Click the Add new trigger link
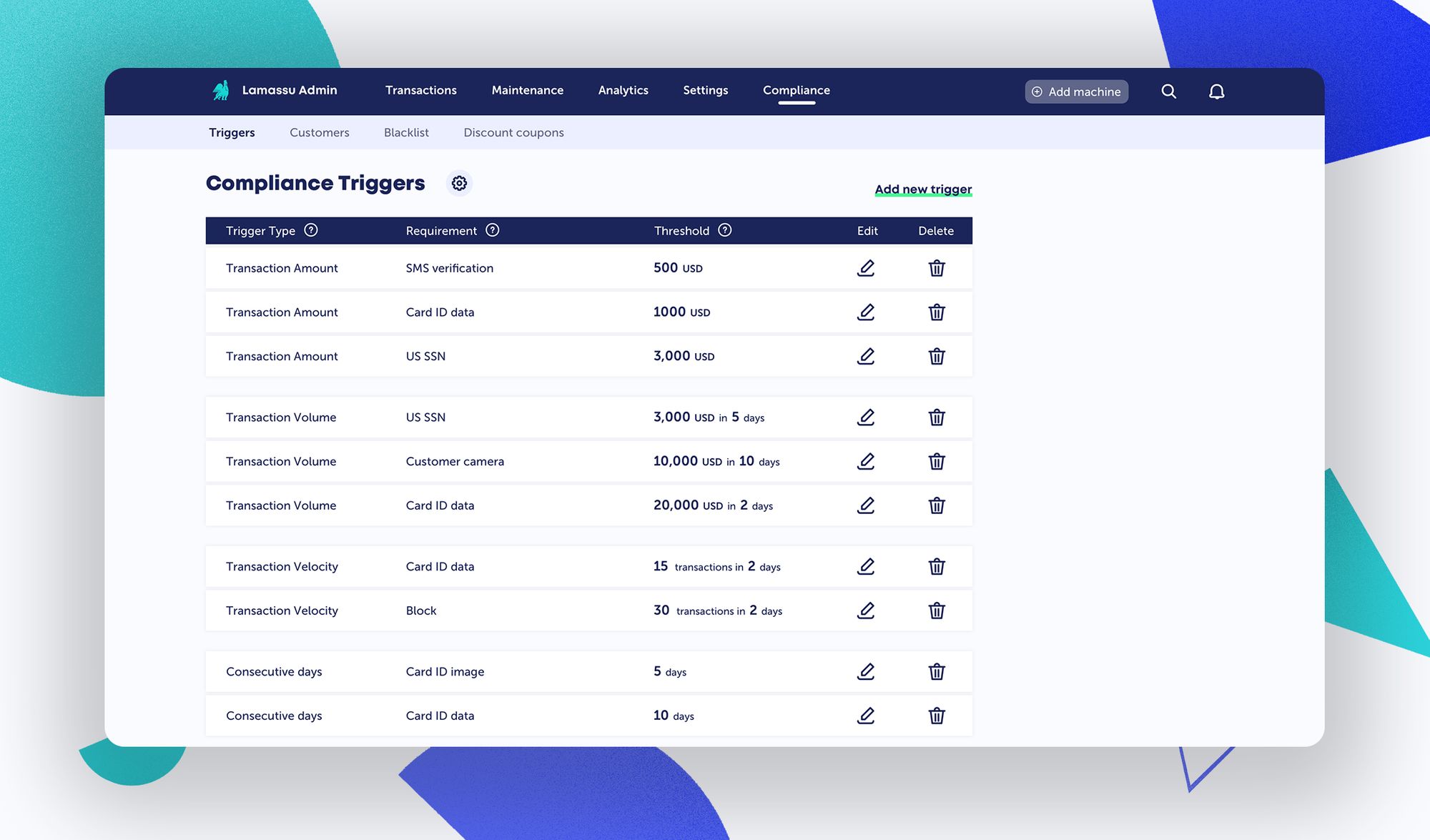The image size is (1430, 840). tap(923, 189)
